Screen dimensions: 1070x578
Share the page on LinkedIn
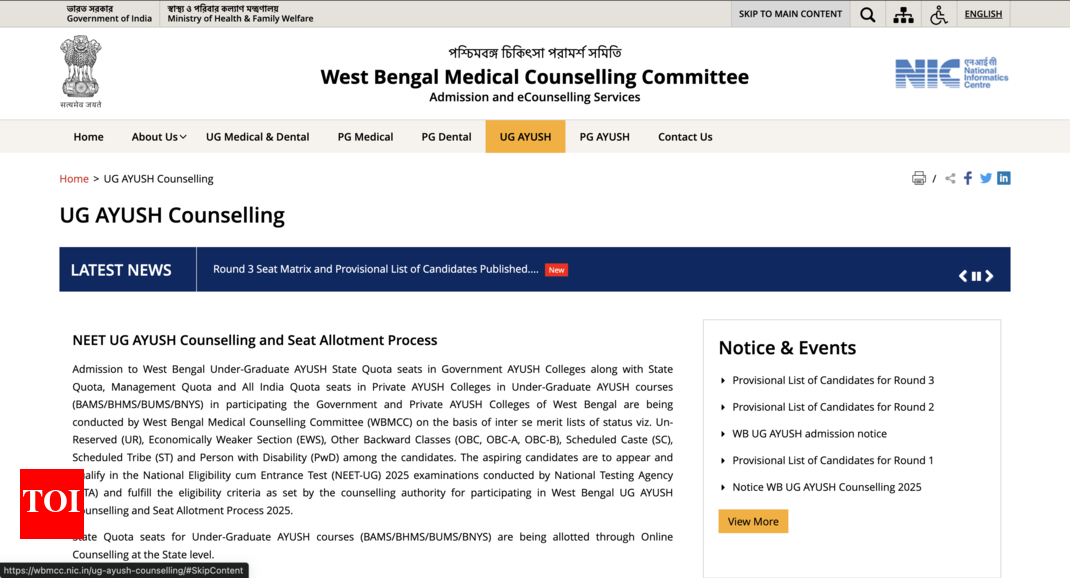click(x=1004, y=177)
